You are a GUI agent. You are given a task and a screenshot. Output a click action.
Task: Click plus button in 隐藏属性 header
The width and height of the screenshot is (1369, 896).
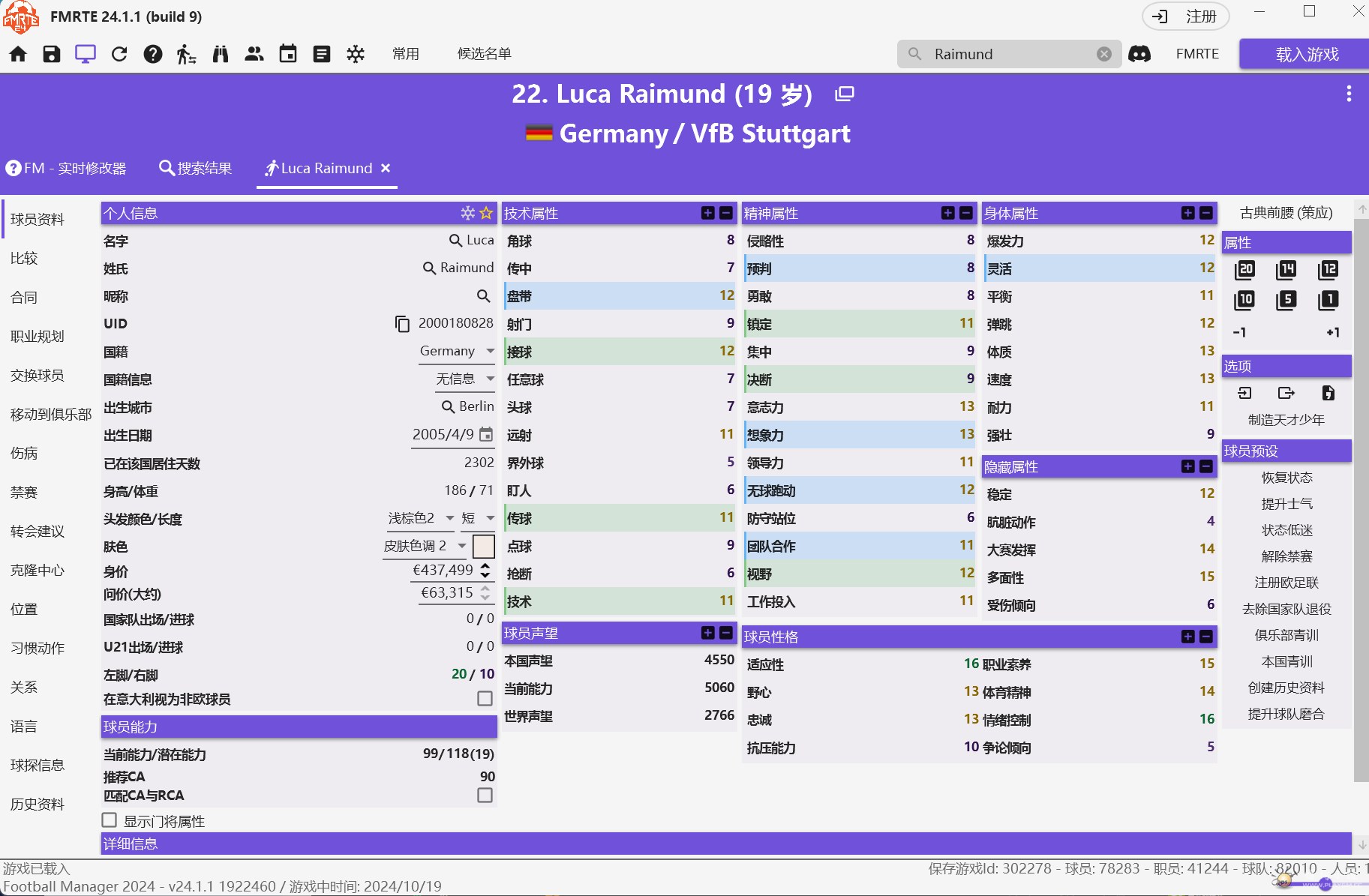(x=1188, y=466)
